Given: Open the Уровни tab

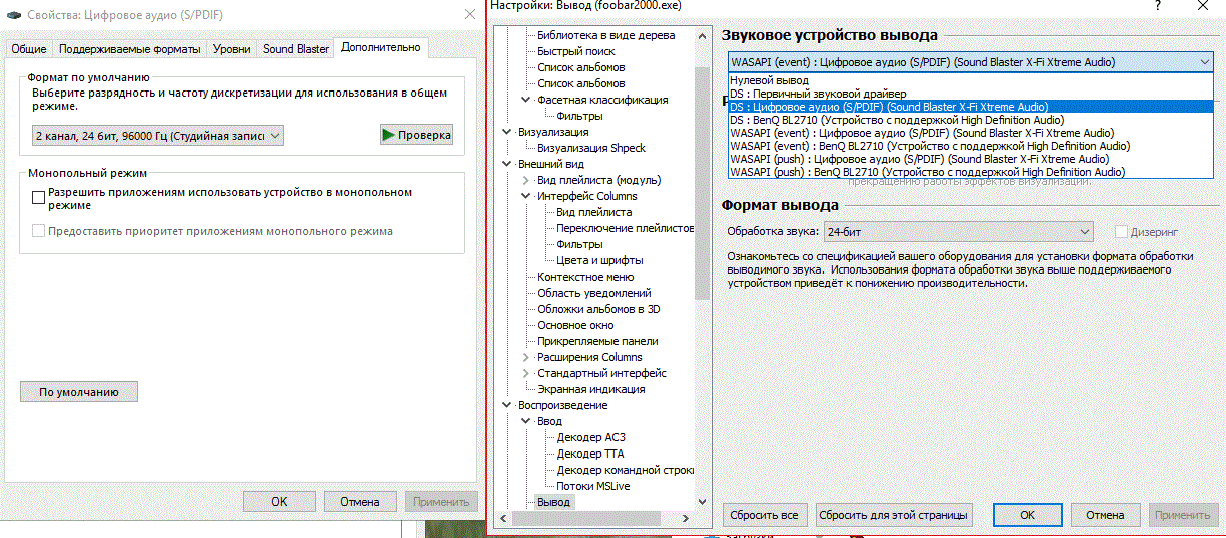Looking at the screenshot, I should pos(232,49).
